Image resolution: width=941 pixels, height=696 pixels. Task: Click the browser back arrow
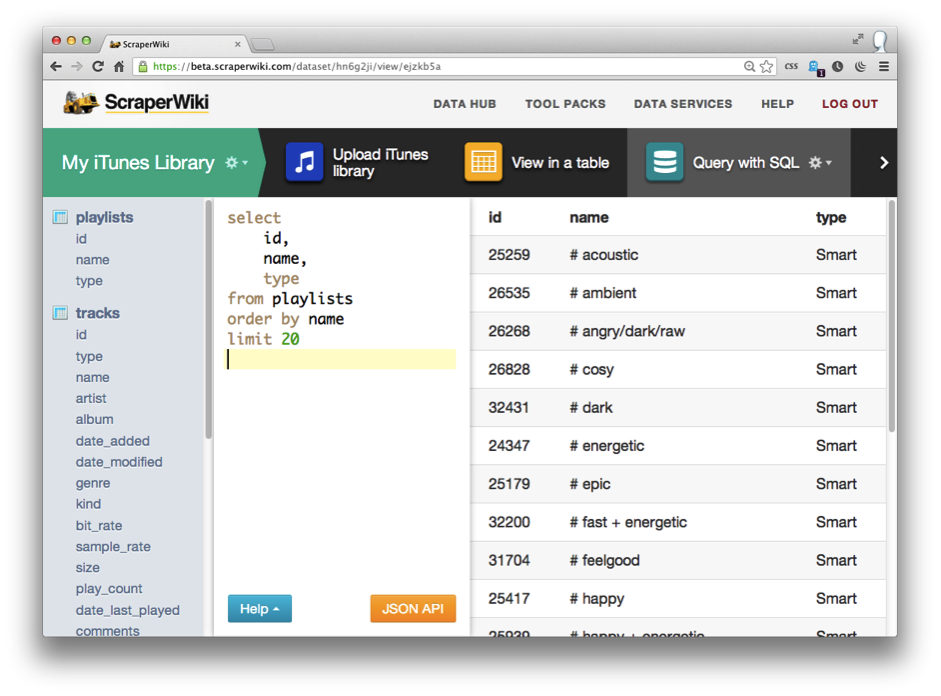(56, 67)
